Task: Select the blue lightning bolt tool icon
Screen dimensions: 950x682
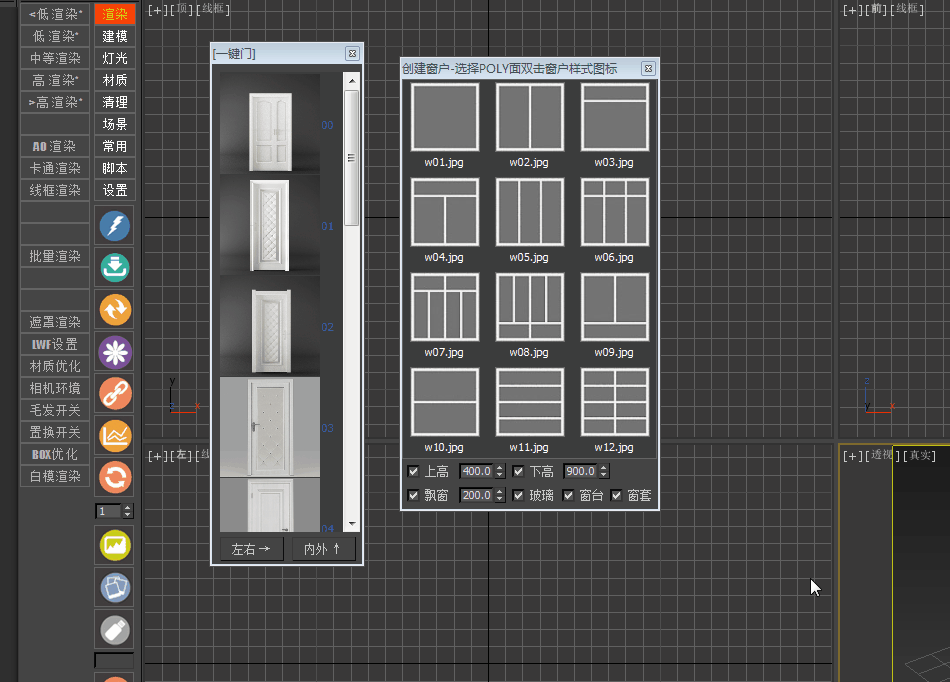Action: click(114, 226)
